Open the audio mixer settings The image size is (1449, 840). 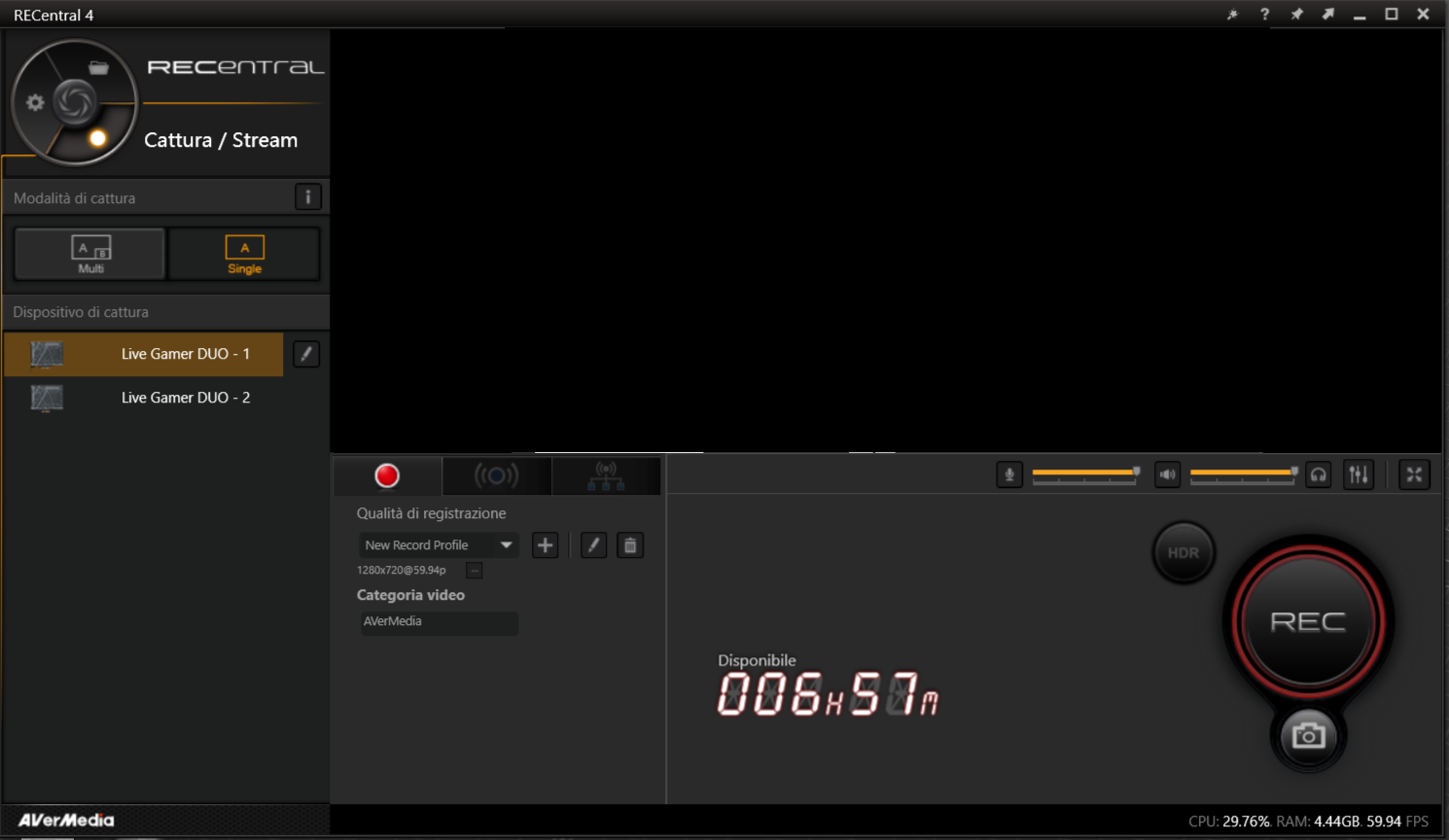pyautogui.click(x=1359, y=474)
